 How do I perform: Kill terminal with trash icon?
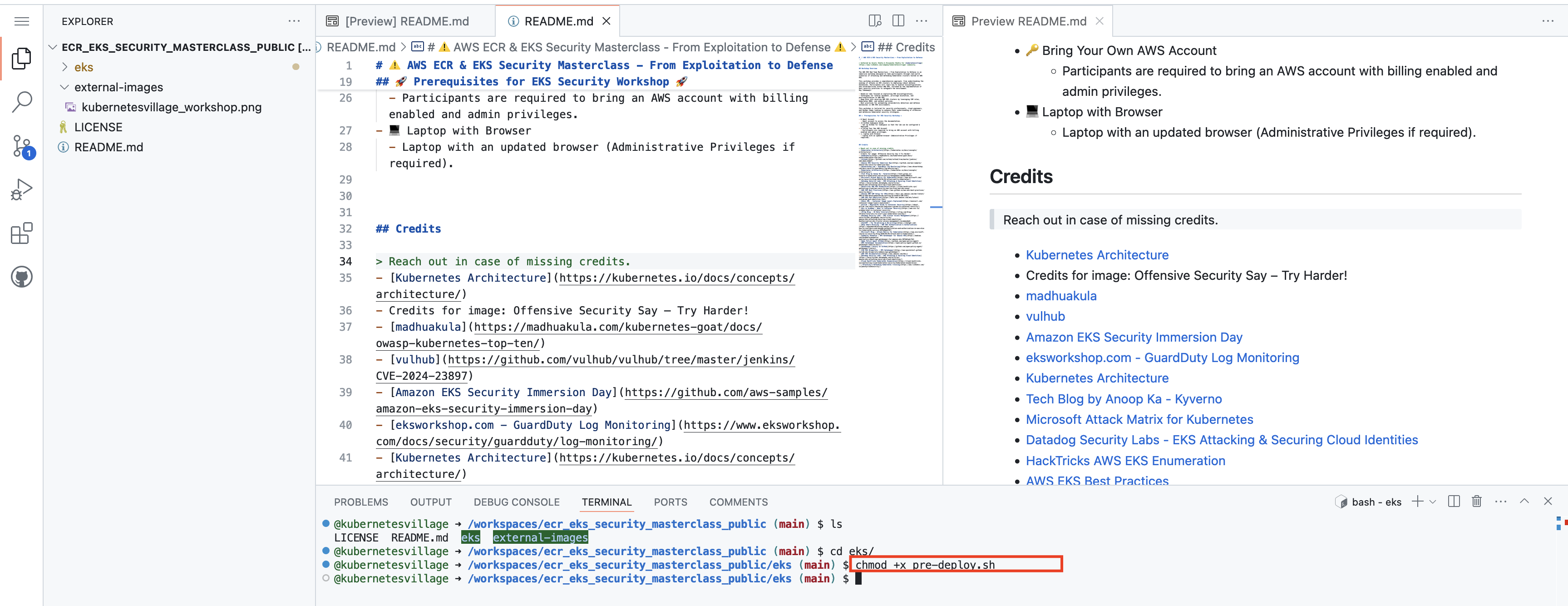pyautogui.click(x=1476, y=501)
